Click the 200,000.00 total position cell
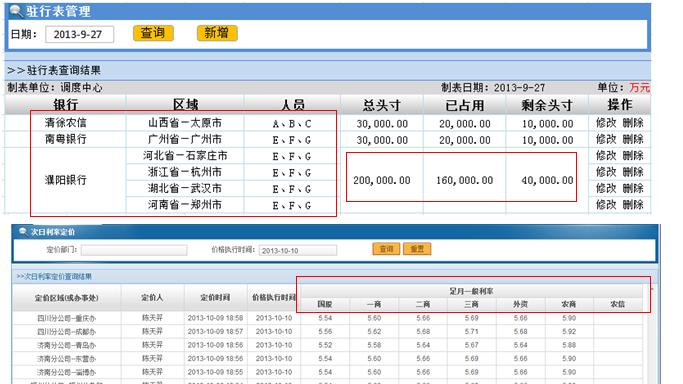The image size is (683, 384). [382, 180]
